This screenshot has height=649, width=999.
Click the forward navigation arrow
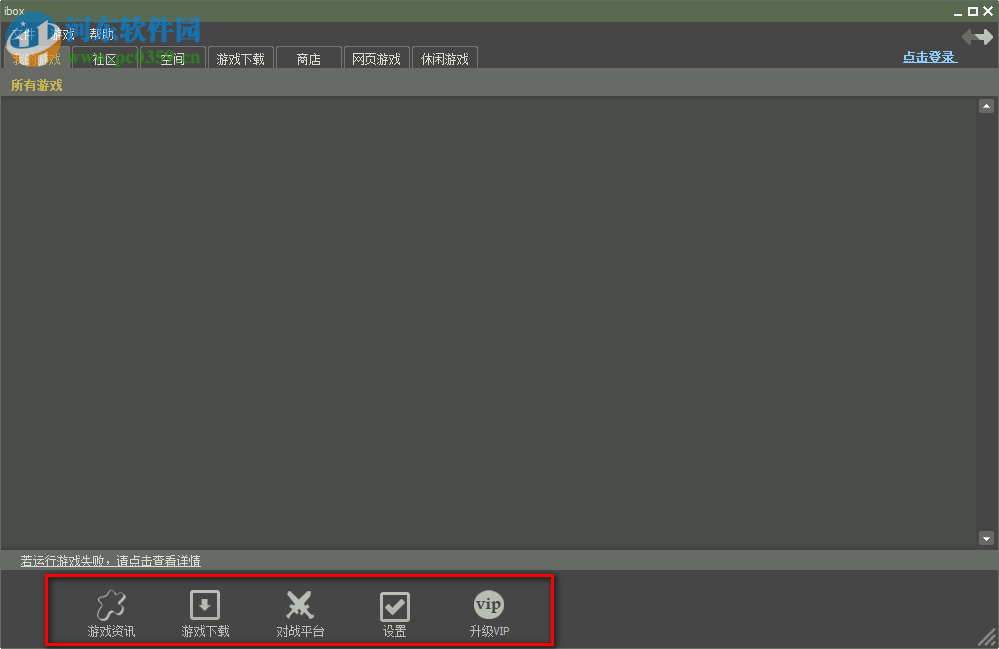coord(987,36)
